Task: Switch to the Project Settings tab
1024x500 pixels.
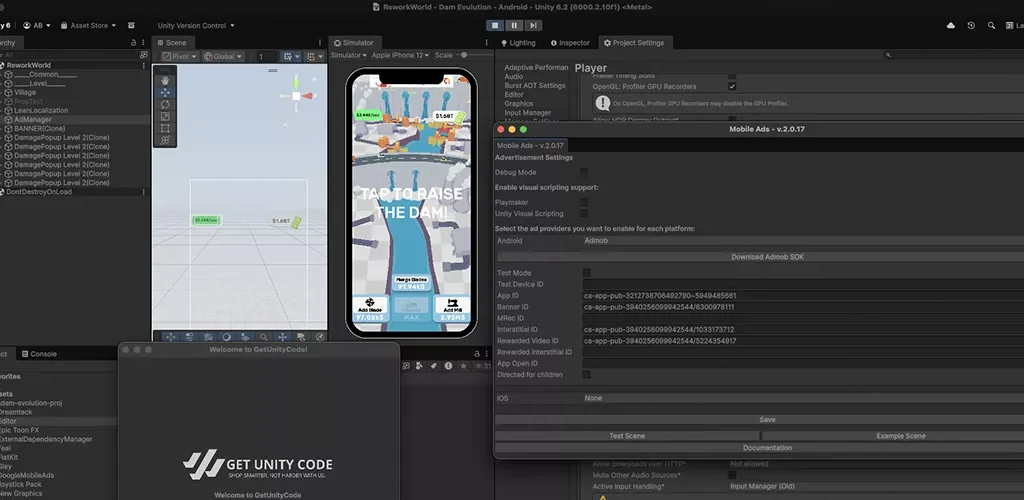Action: 634,42
